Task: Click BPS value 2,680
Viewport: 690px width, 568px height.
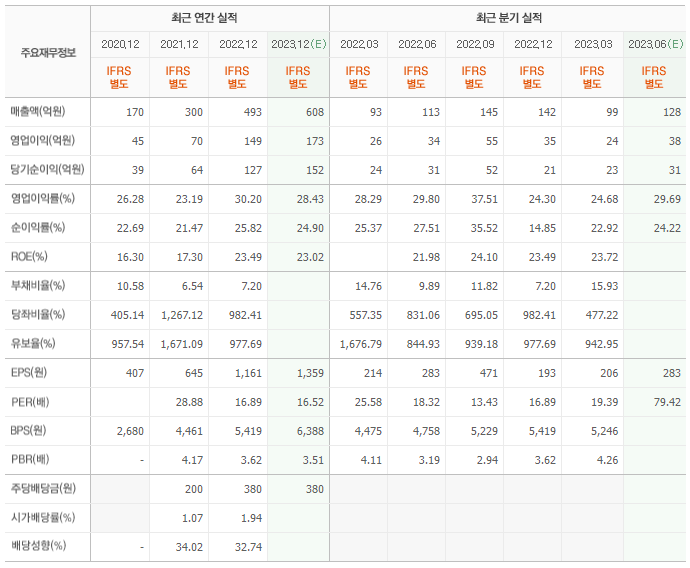Action: point(130,432)
